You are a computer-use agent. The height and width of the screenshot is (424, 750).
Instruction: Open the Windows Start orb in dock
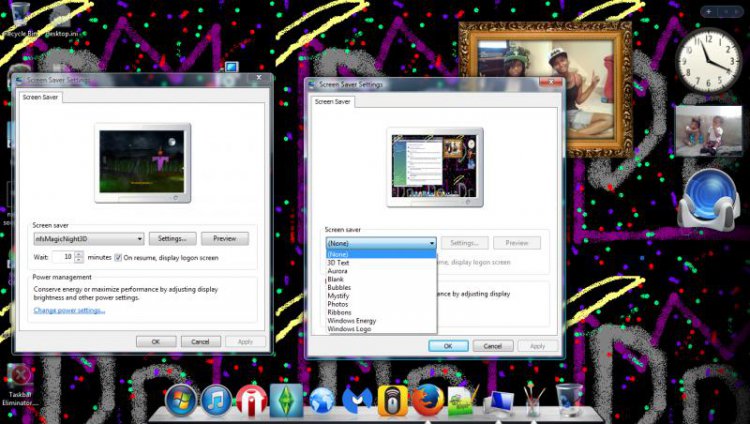point(181,400)
